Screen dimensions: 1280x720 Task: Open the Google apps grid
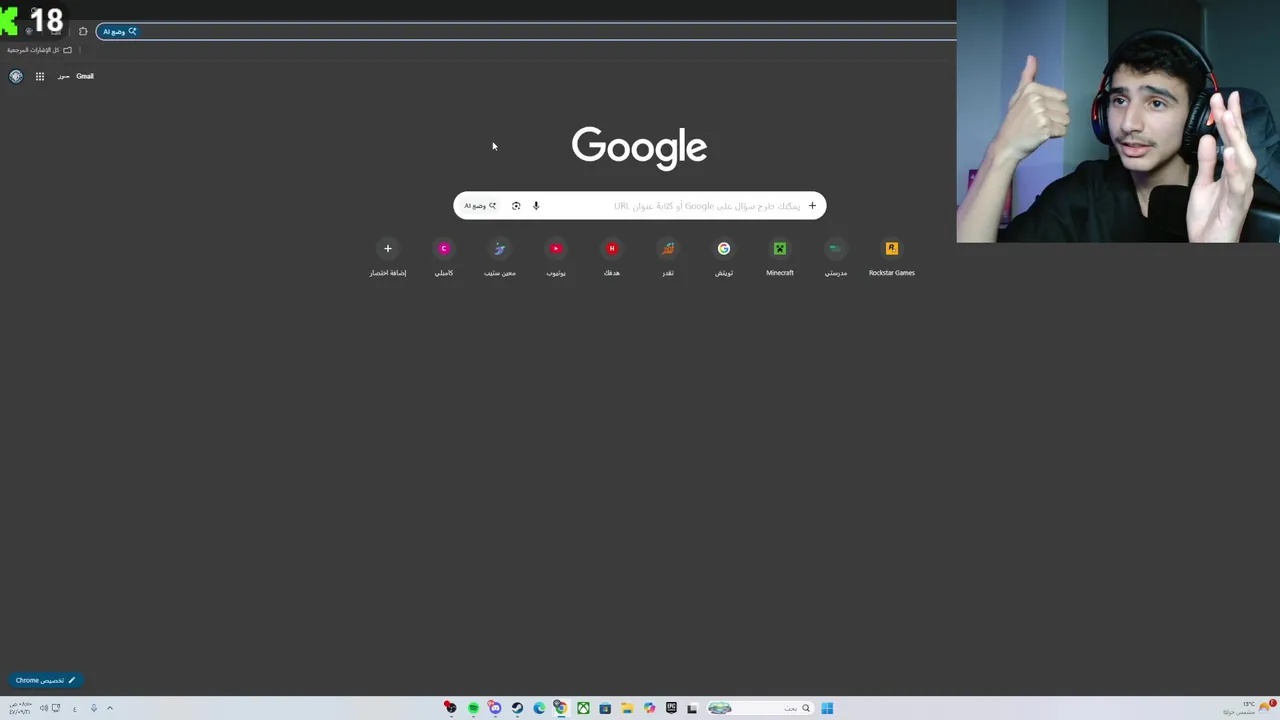point(40,76)
